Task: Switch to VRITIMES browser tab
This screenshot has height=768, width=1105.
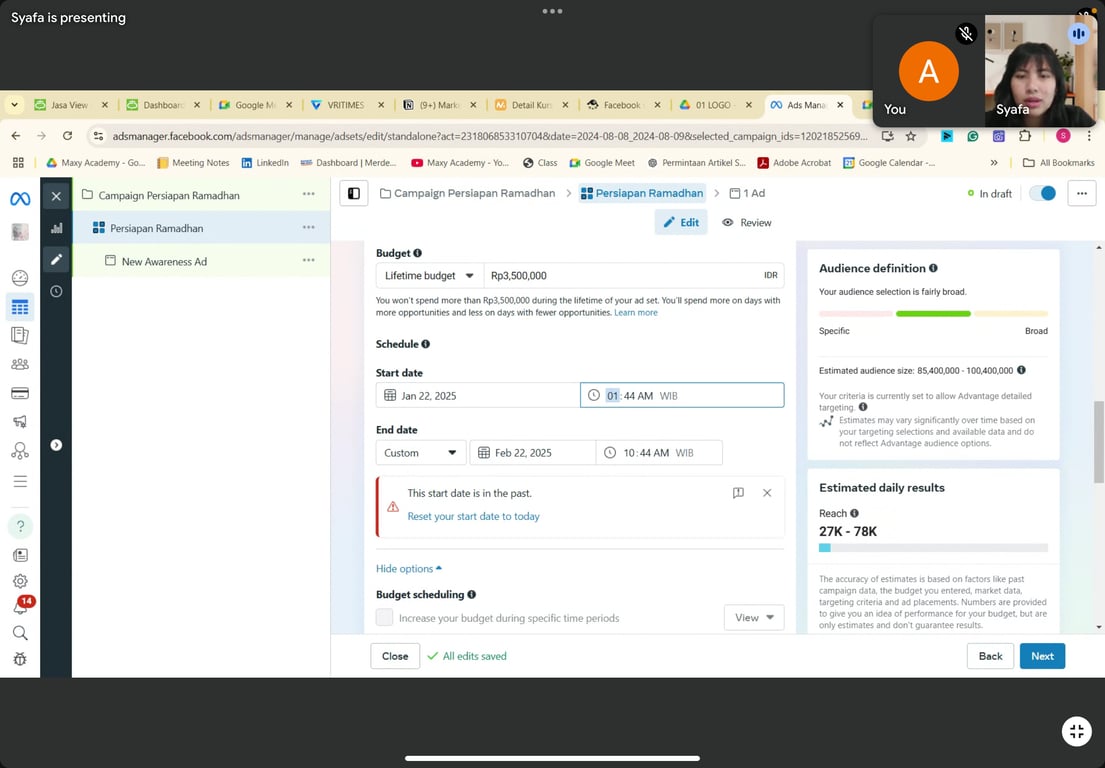Action: (x=347, y=105)
